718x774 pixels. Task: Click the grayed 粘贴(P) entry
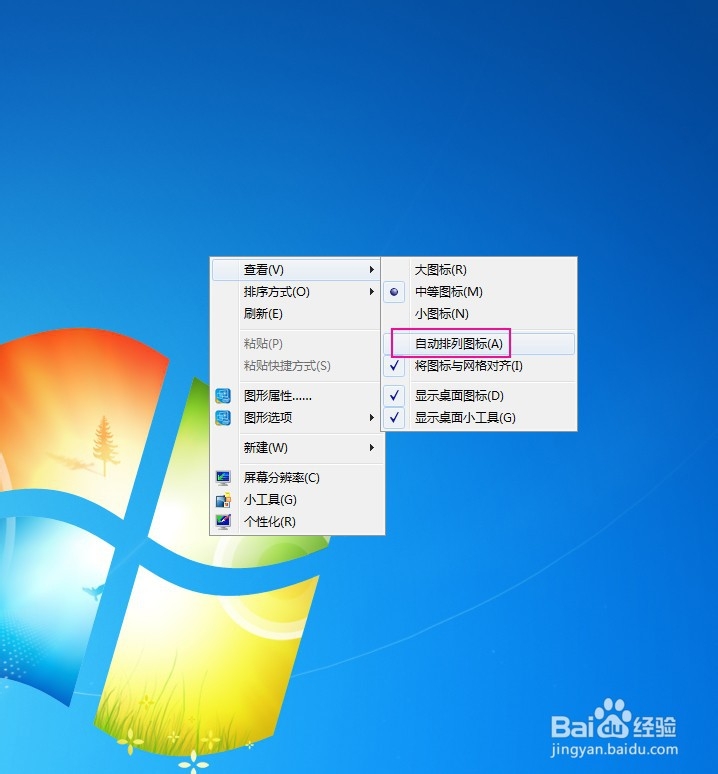(296, 344)
